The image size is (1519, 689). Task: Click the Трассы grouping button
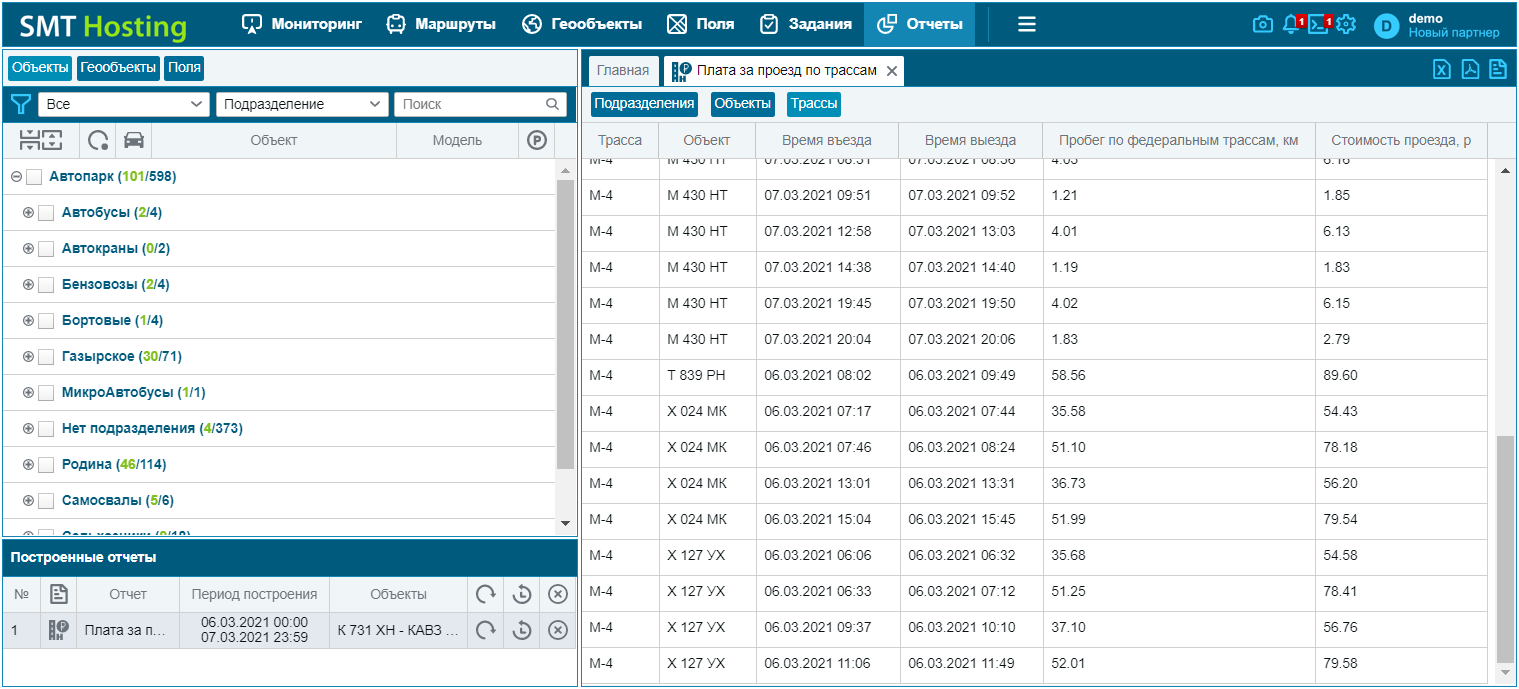[814, 104]
